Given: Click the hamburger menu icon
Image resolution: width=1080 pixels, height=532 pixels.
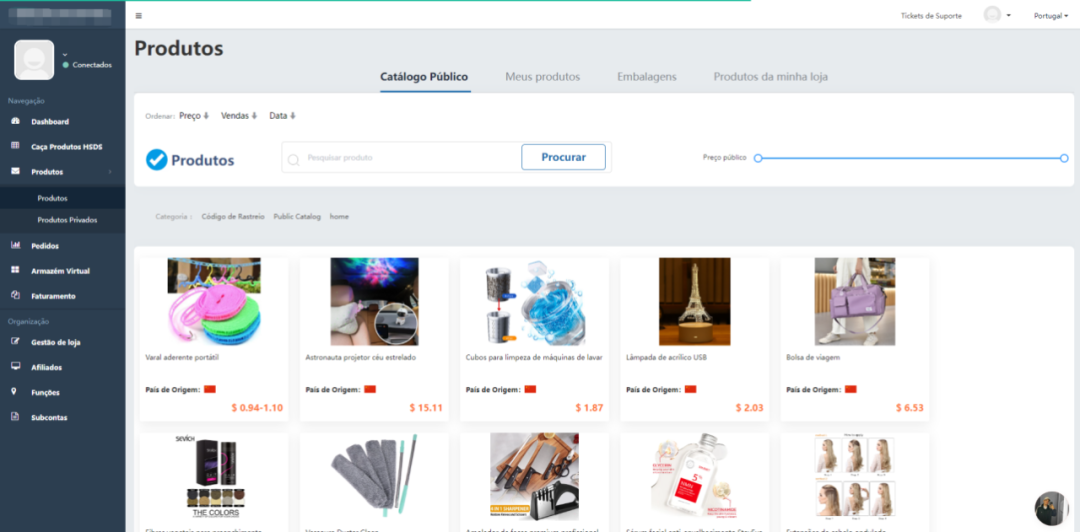Looking at the screenshot, I should pyautogui.click(x=138, y=15).
